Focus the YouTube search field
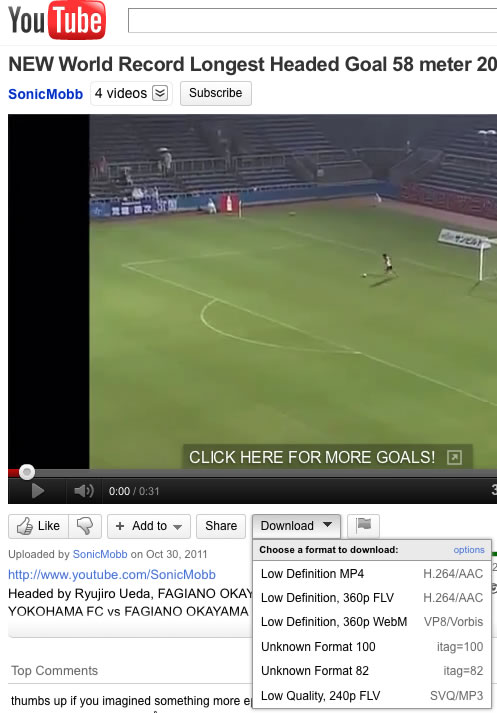This screenshot has height=713, width=497. [312, 20]
